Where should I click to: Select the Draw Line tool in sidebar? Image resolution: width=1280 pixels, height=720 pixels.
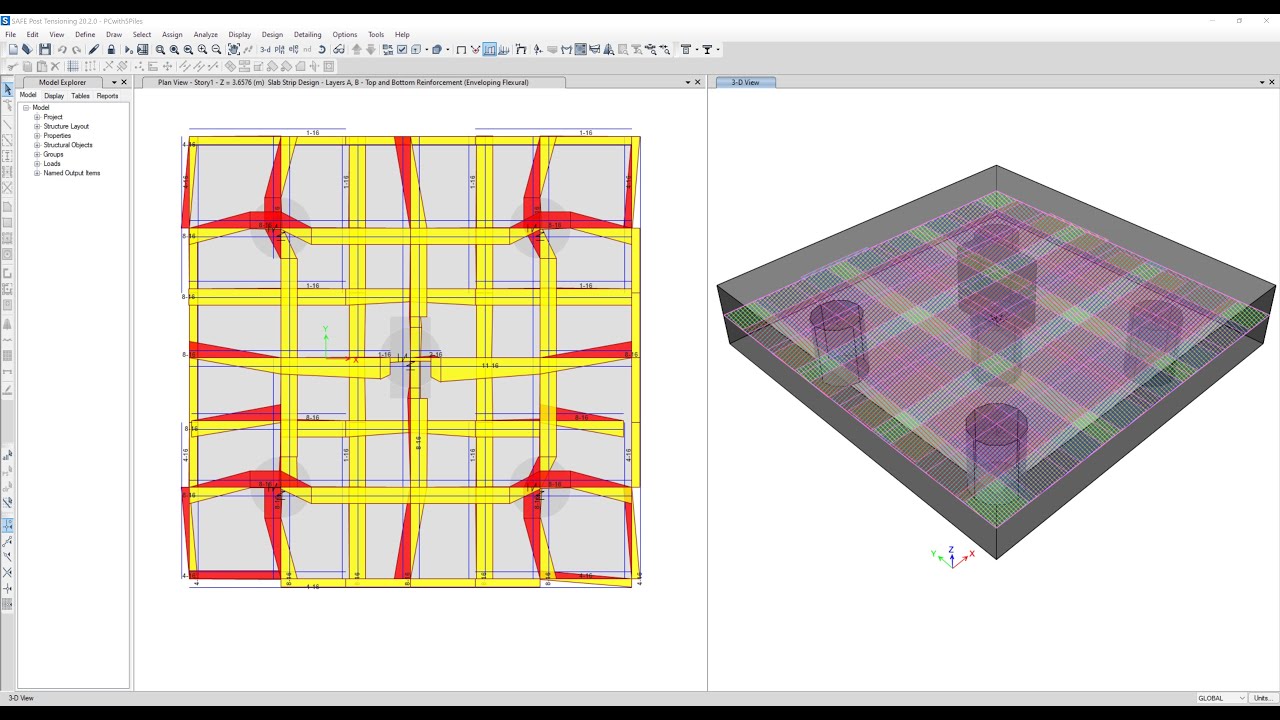(x=7, y=124)
